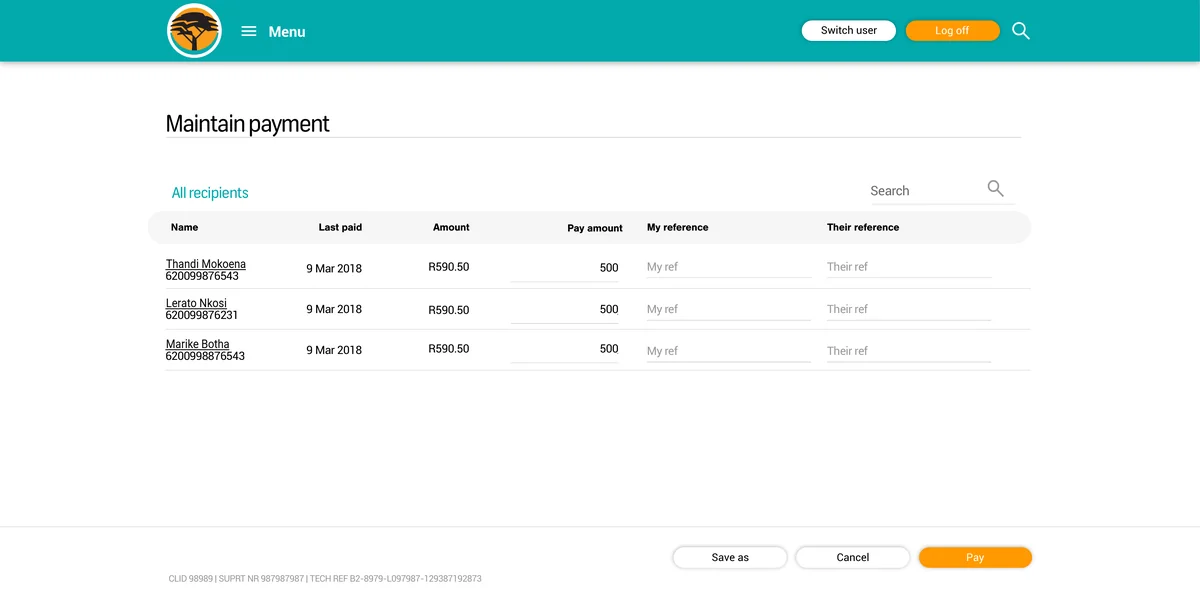Click the Pay amount column header
1200x589 pixels.
click(x=595, y=228)
